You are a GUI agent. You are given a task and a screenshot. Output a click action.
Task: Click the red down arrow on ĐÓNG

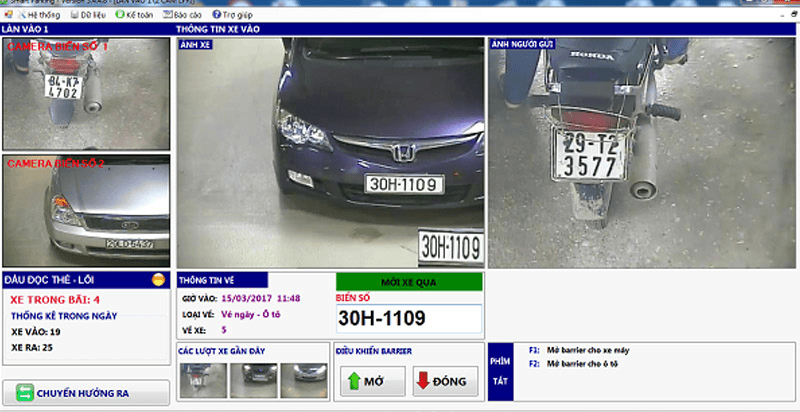pos(422,381)
